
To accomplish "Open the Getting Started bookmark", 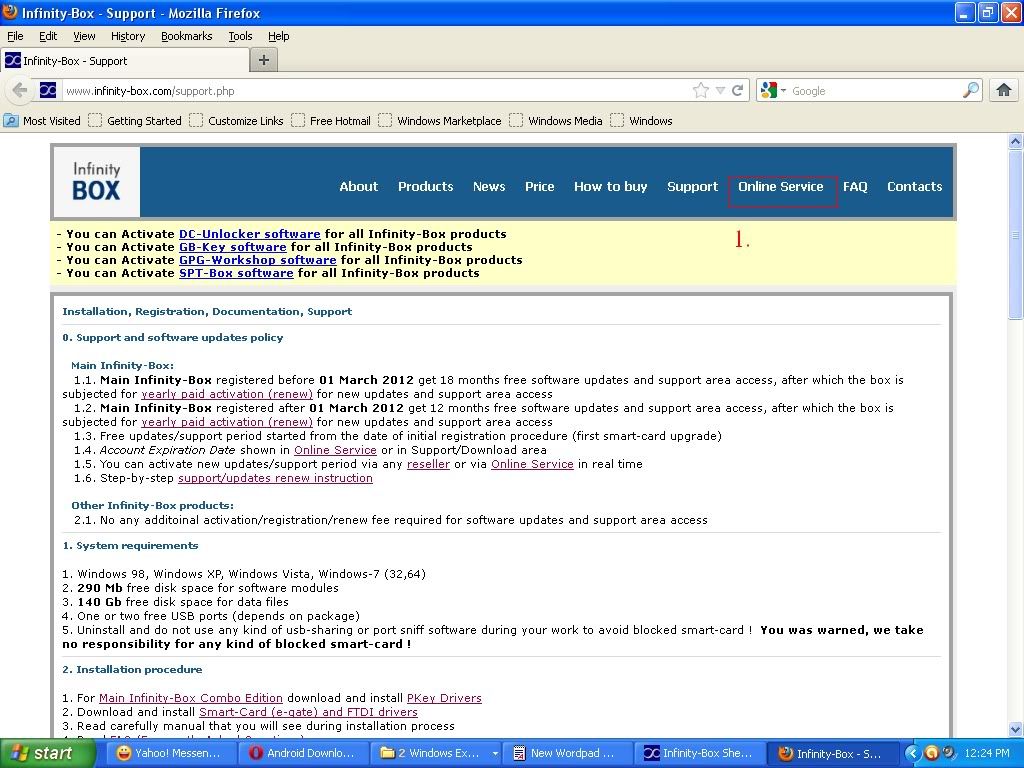I will pos(135,121).
